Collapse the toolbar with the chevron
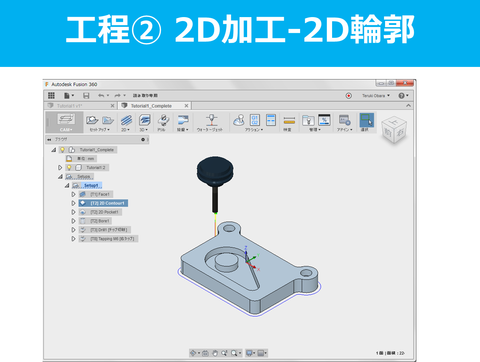The width and height of the screenshot is (480, 362). point(408,106)
